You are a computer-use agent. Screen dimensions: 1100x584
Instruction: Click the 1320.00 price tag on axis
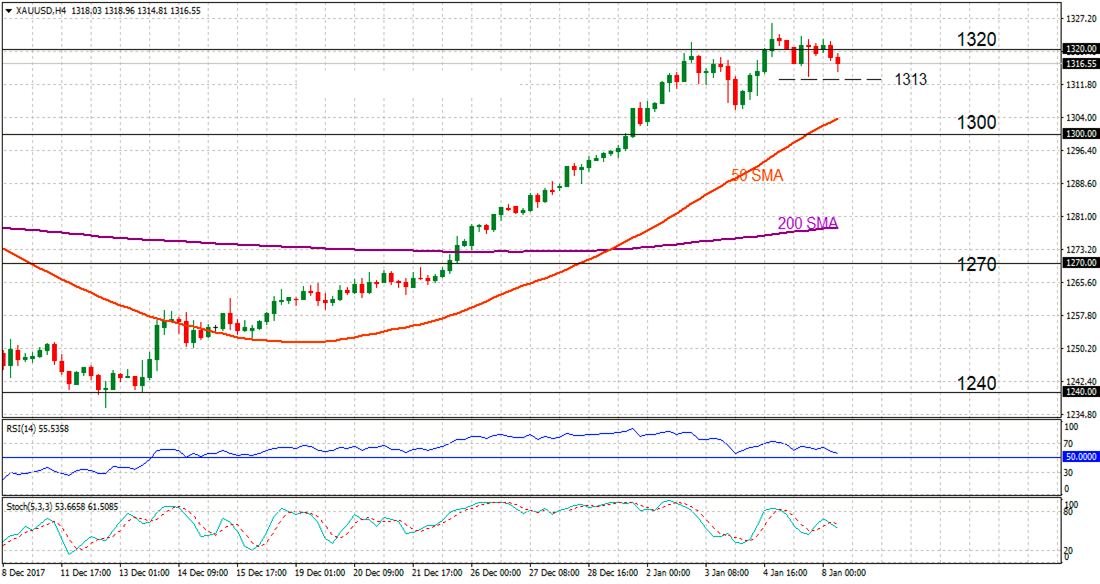[x=1080, y=48]
